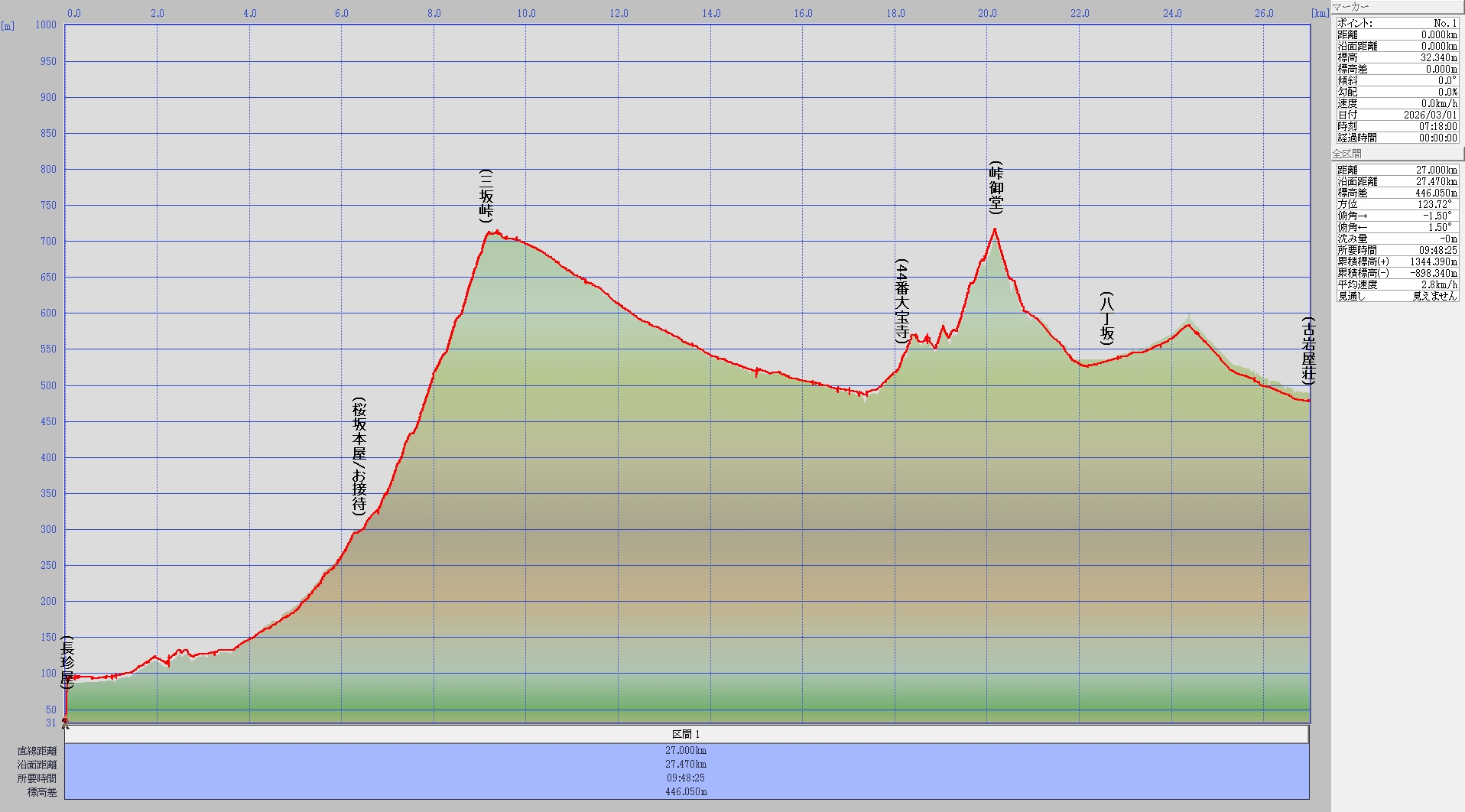Select the 三坂峠 waypoint label

pyautogui.click(x=486, y=196)
